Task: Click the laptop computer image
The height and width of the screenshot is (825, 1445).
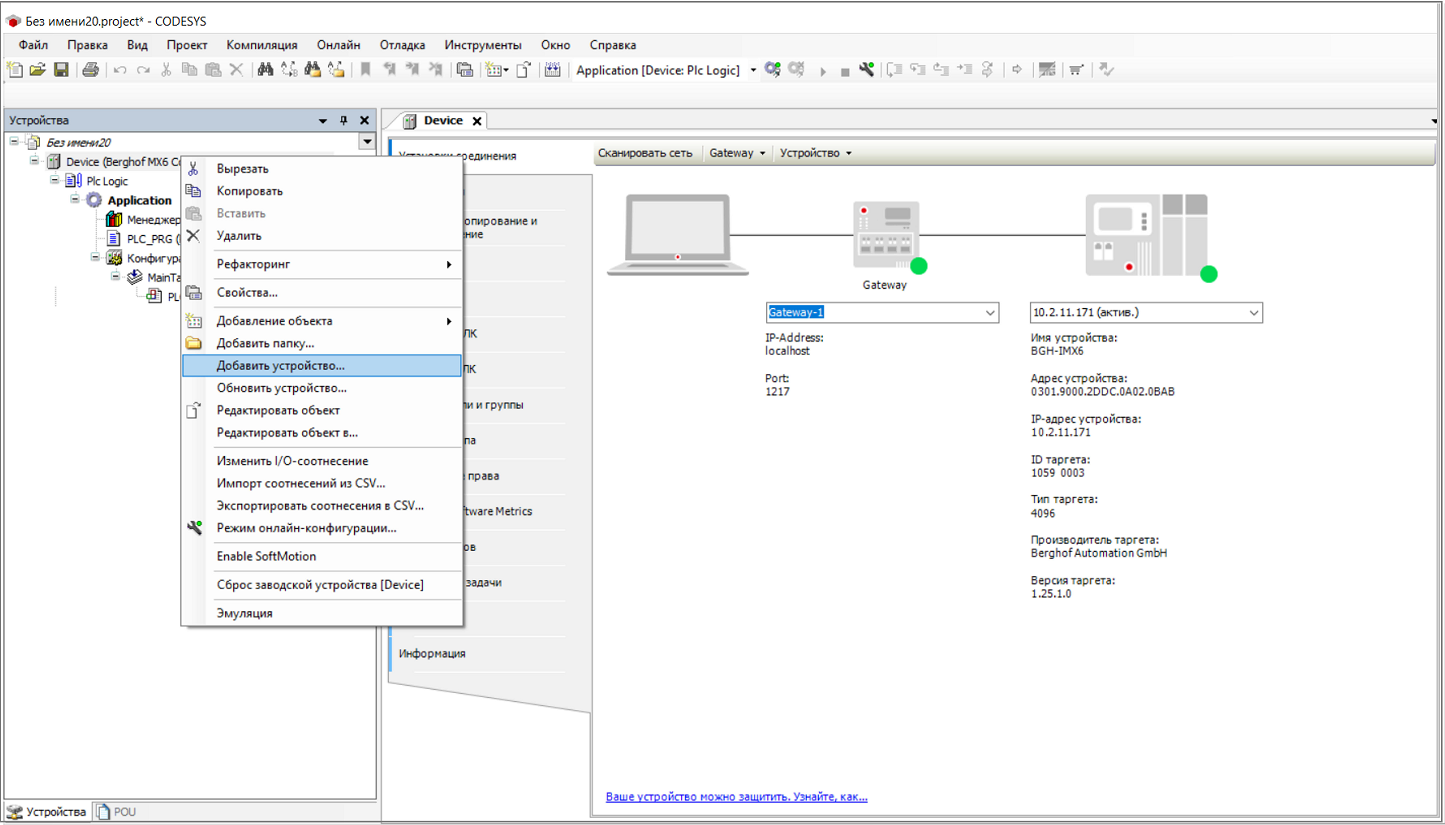Action: (678, 235)
